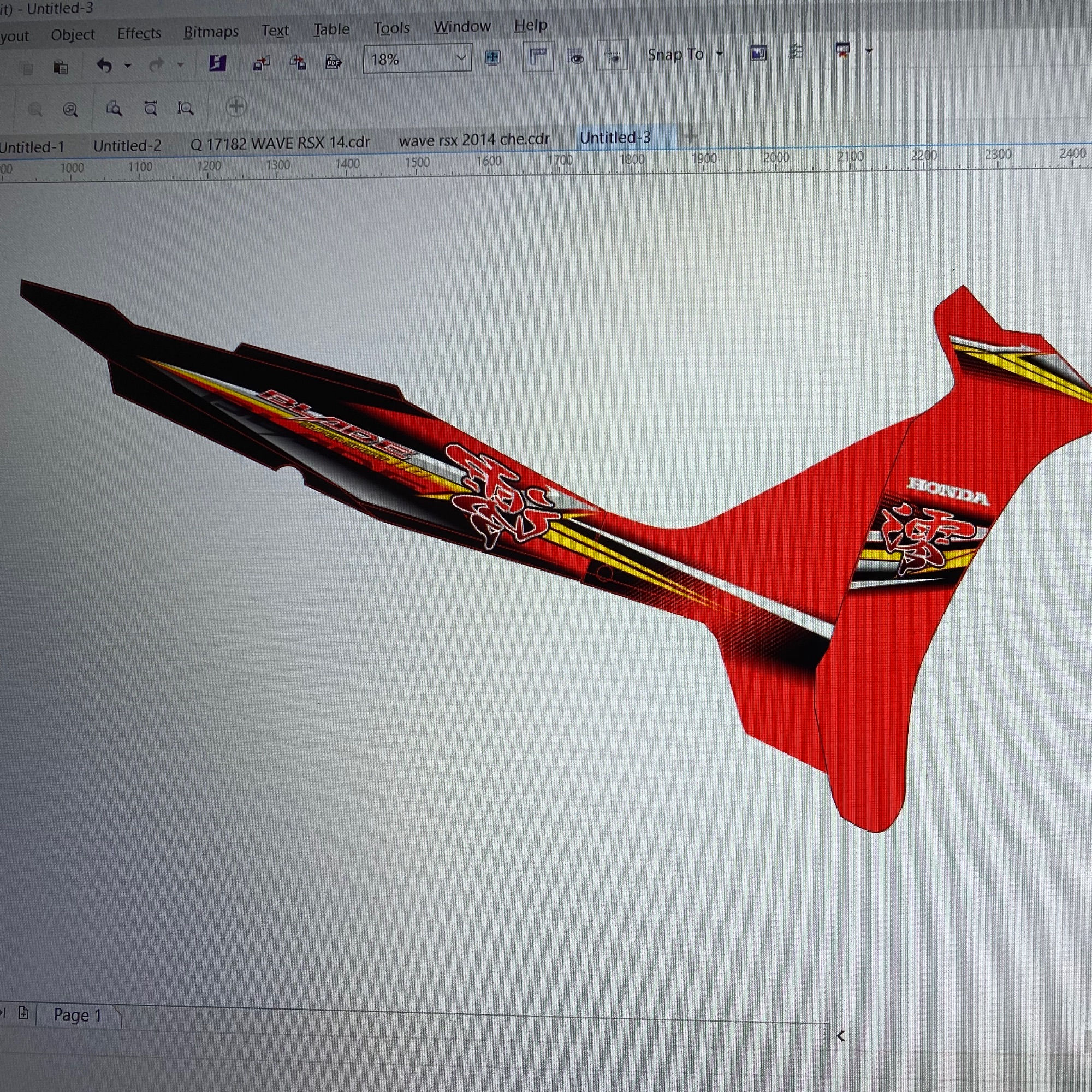Click the circled plus Quick Customize button
This screenshot has height=1092, width=1092.
click(x=236, y=106)
